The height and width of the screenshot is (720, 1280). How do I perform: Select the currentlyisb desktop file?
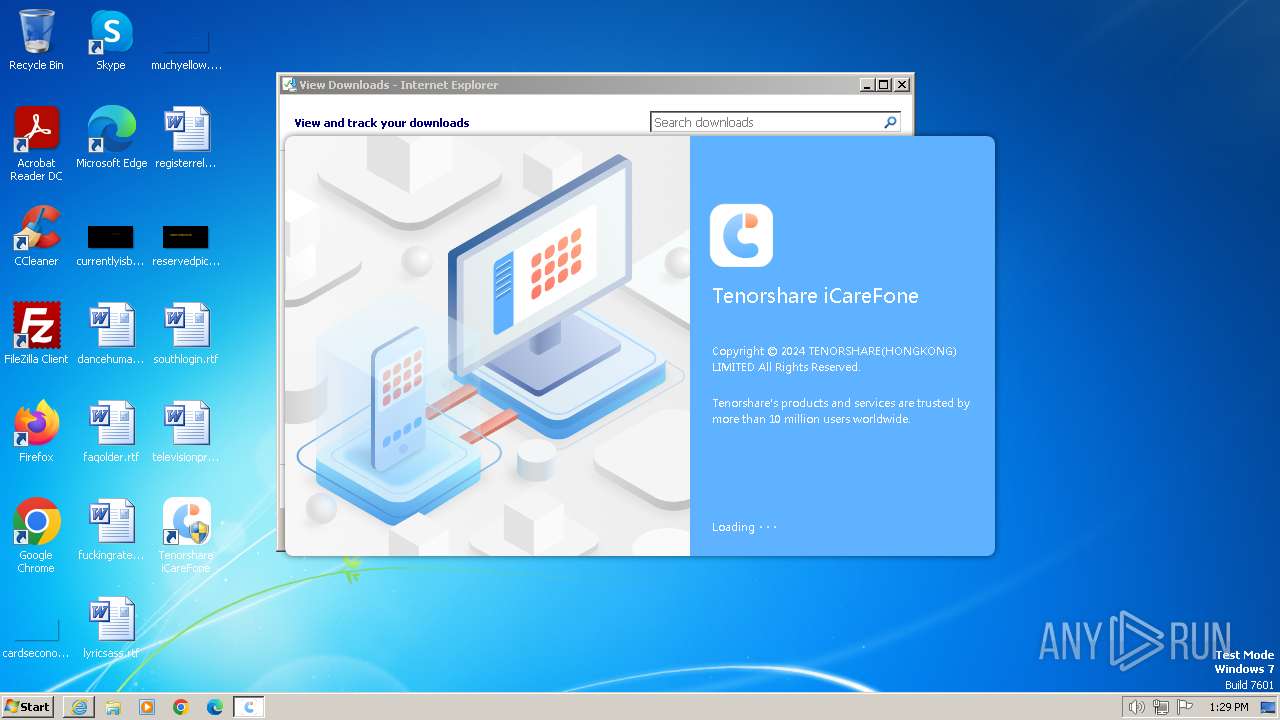(x=111, y=246)
